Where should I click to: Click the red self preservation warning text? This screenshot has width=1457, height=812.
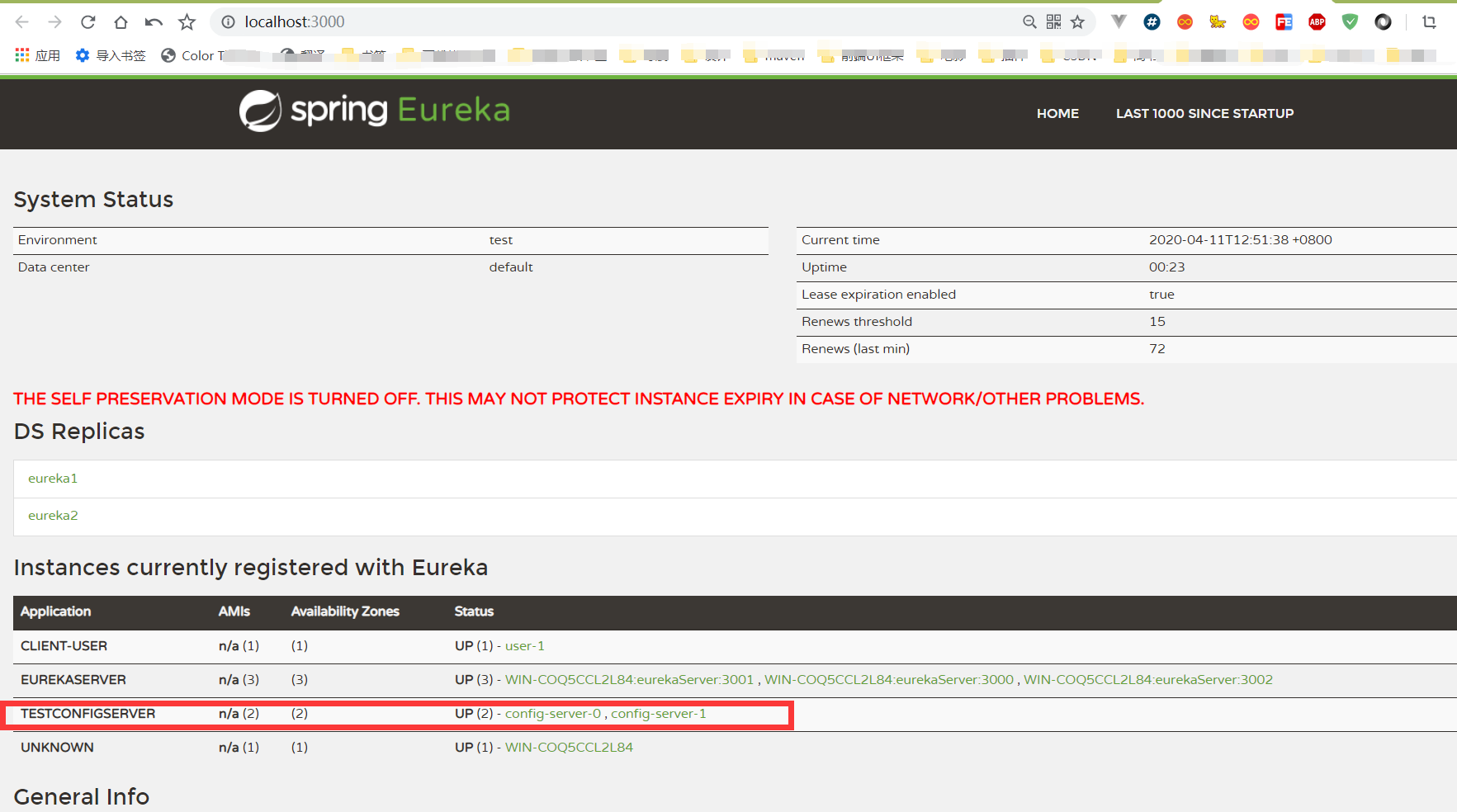(x=579, y=399)
